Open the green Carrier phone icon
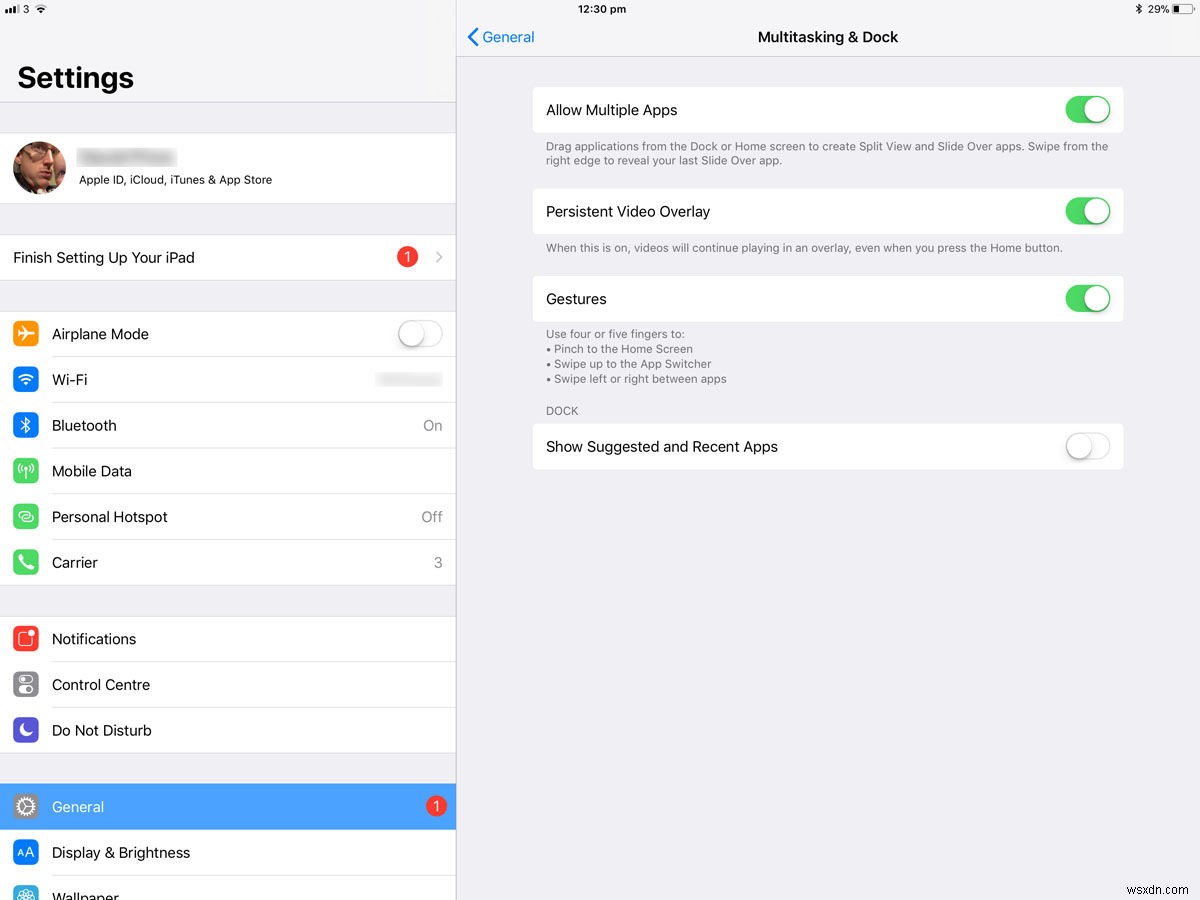The image size is (1200, 900). click(x=26, y=562)
